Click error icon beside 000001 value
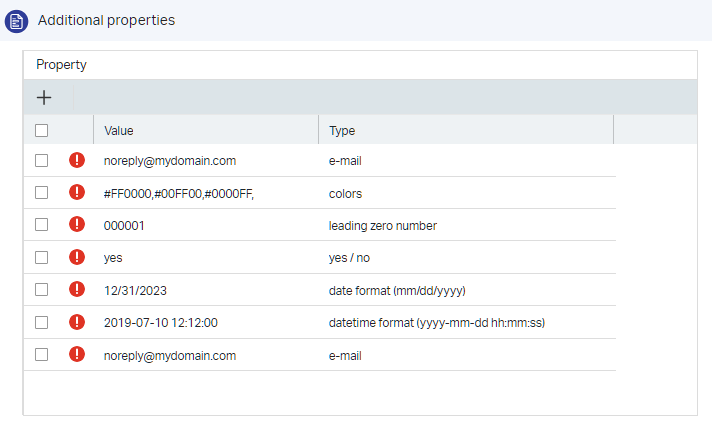Image resolution: width=712 pixels, height=436 pixels. (77, 225)
